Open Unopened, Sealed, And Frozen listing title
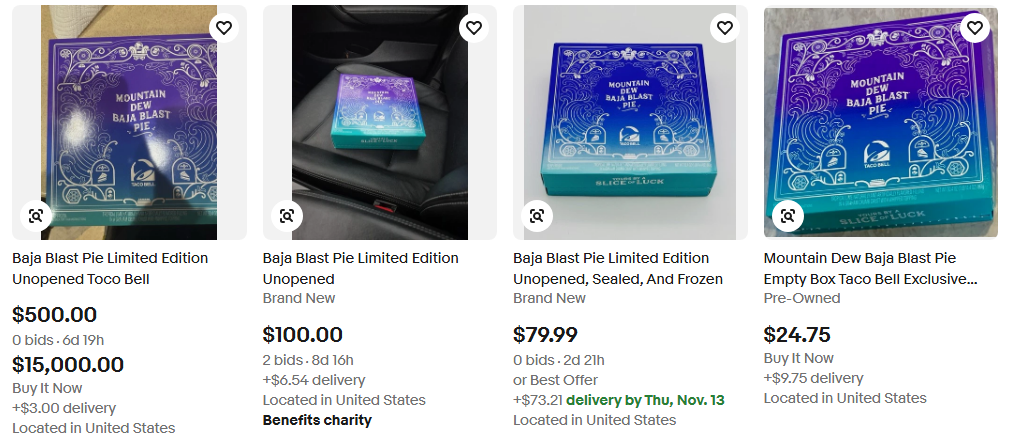This screenshot has height=439, width=1013. tap(618, 269)
